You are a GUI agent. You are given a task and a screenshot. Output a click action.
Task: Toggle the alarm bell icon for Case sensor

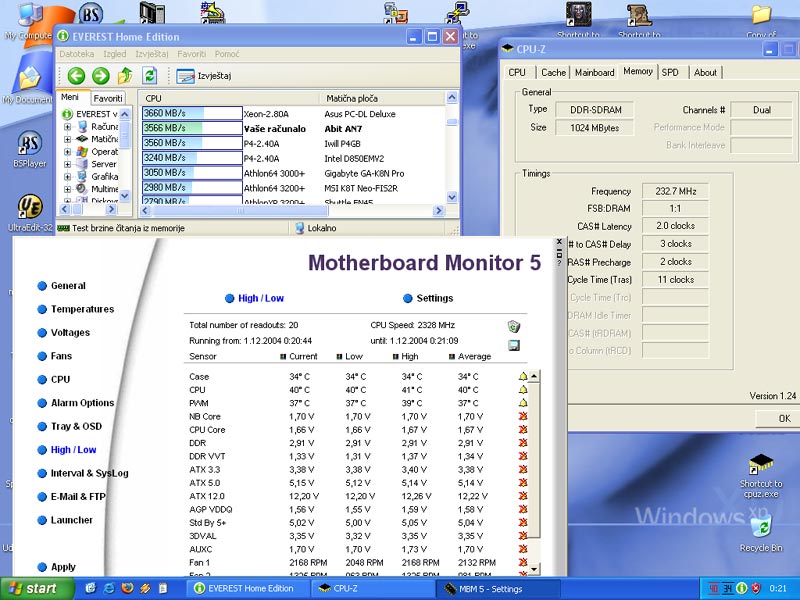(x=522, y=377)
